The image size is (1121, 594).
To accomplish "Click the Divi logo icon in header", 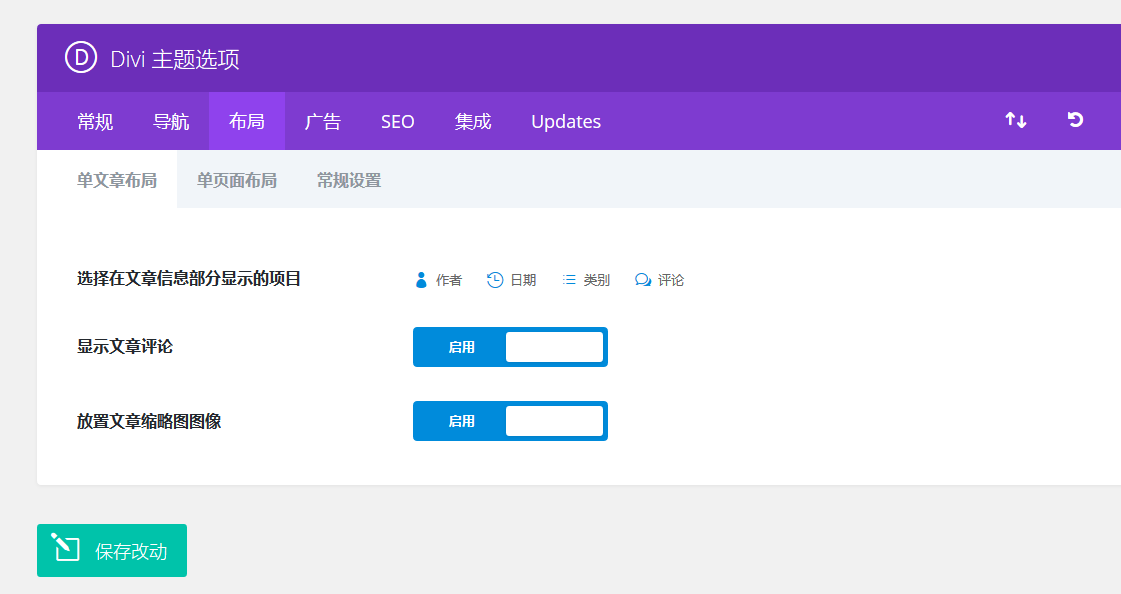I will (81, 58).
